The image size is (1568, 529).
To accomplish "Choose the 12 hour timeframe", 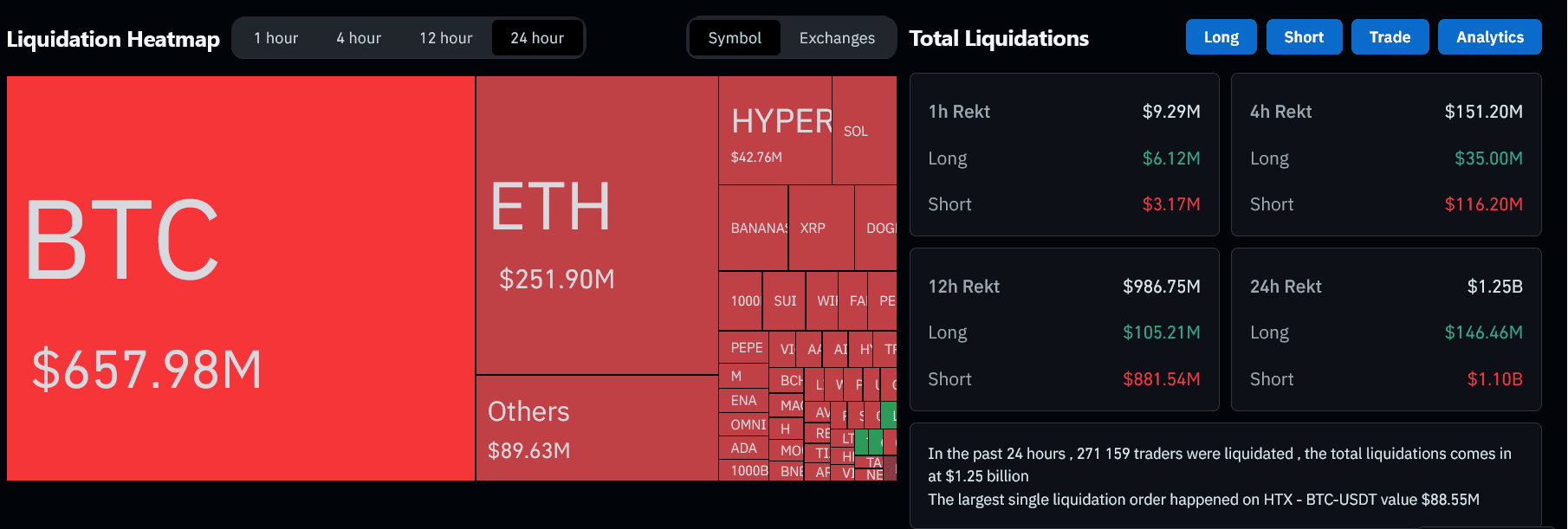I will tap(445, 38).
